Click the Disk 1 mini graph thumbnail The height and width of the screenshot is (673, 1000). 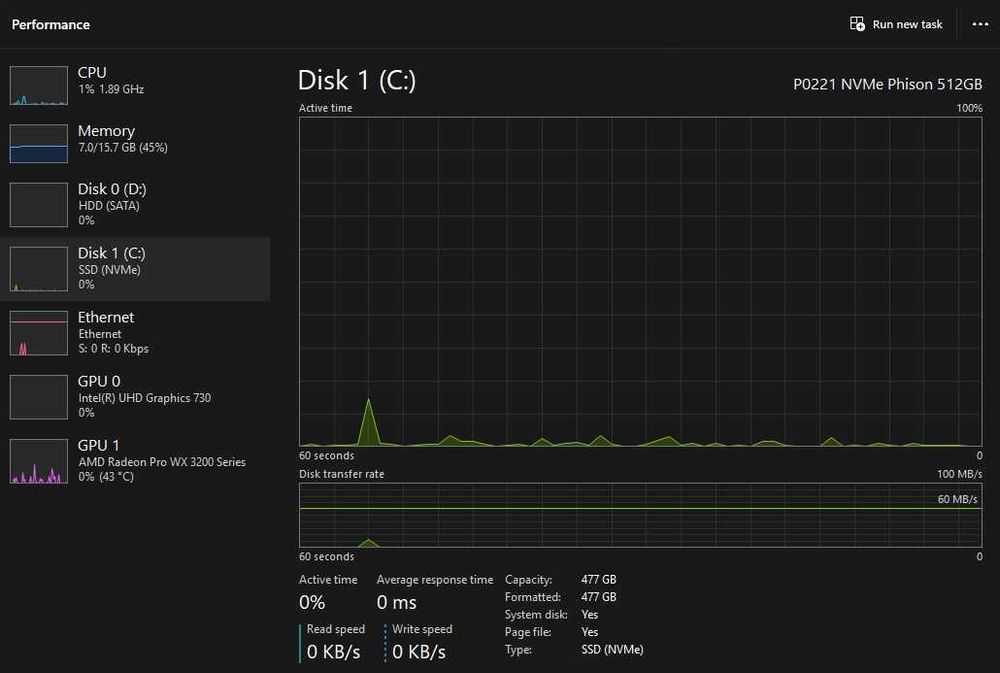pyautogui.click(x=39, y=269)
